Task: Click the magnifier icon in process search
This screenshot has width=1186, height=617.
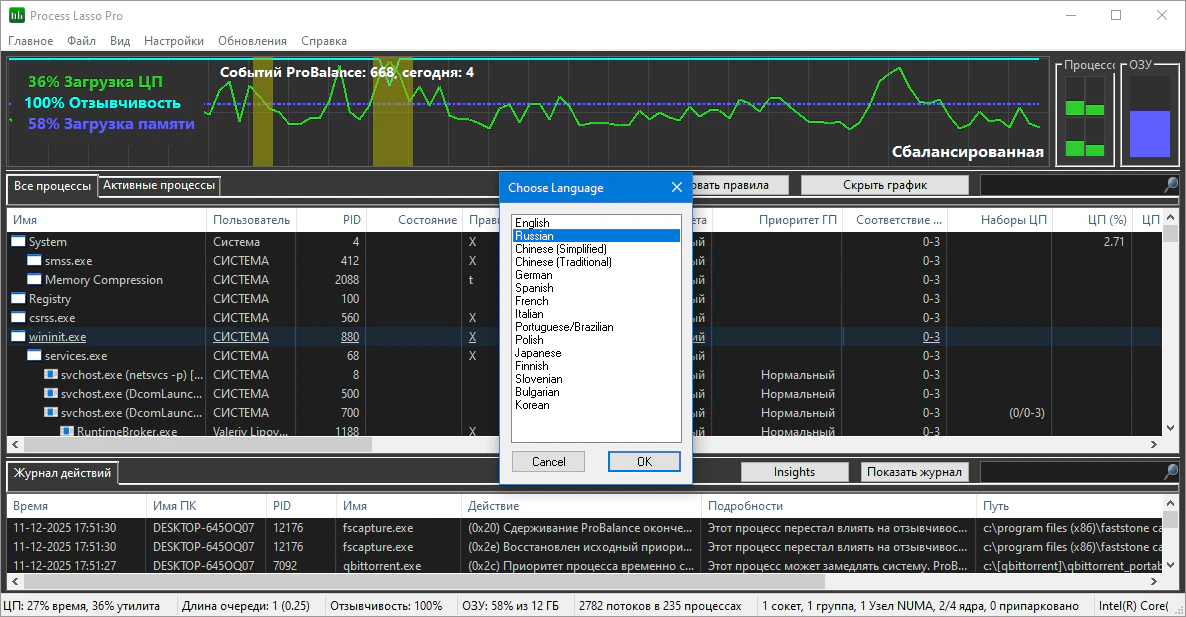Action: click(1171, 185)
